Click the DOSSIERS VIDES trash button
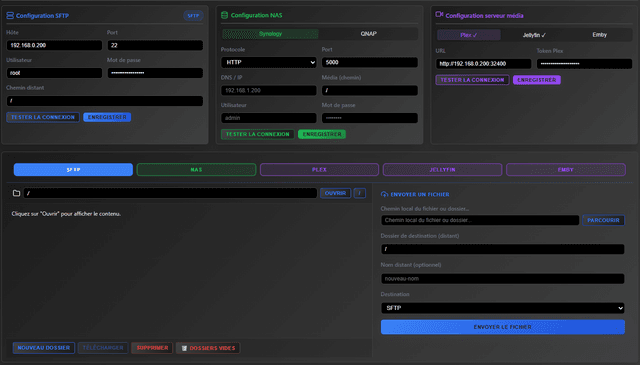640x365 pixels. [208, 348]
